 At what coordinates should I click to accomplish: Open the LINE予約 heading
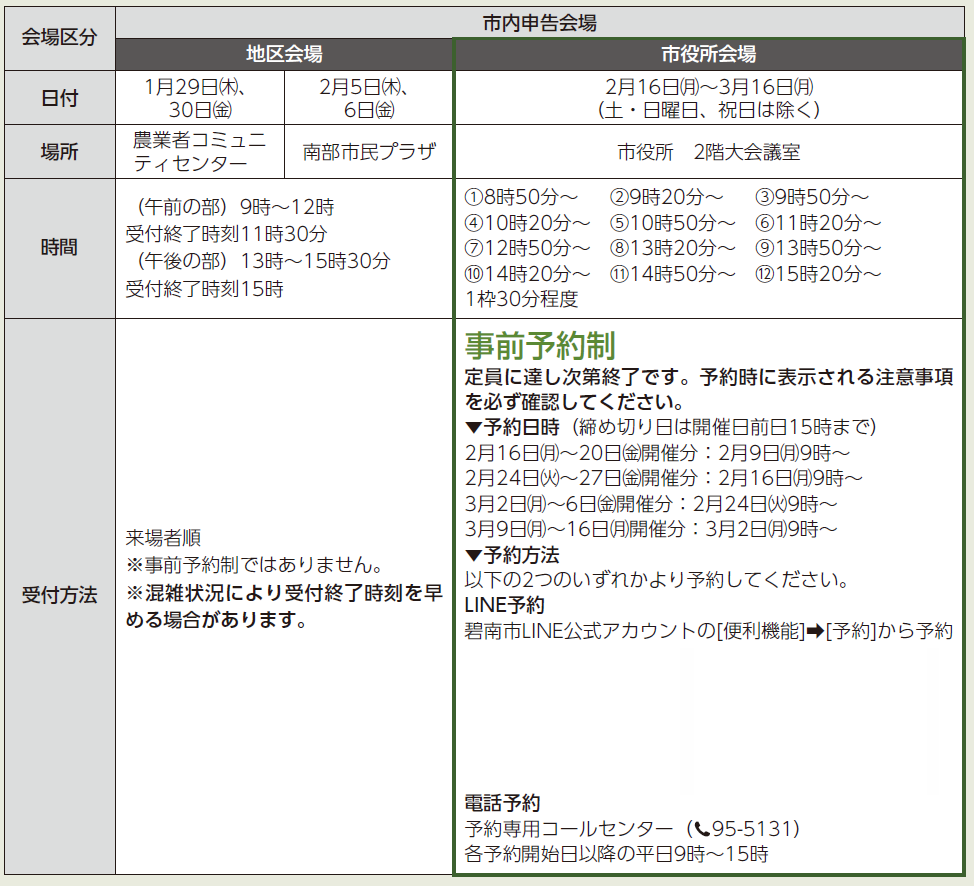[x=504, y=606]
